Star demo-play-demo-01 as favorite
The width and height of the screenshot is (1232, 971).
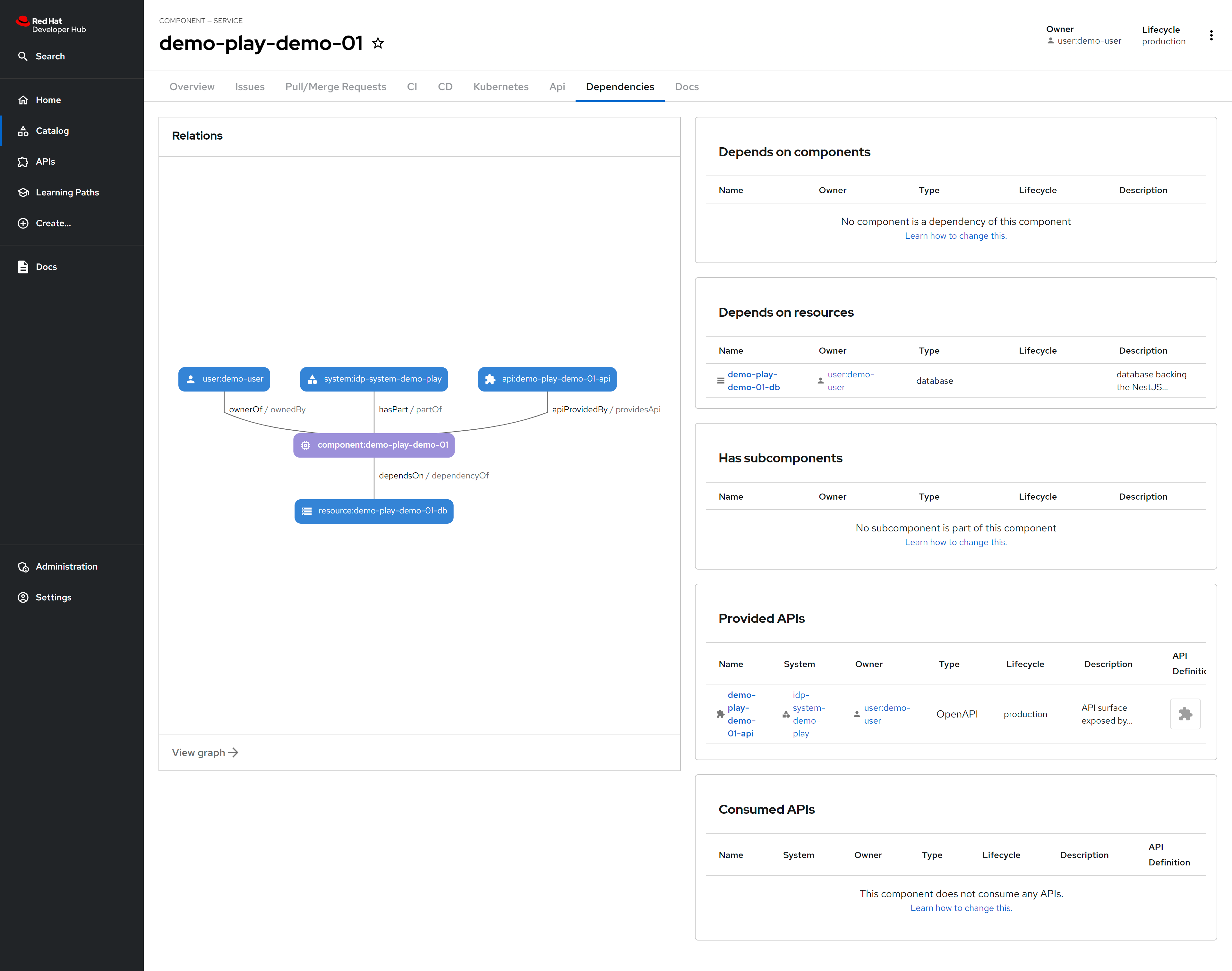coord(378,43)
